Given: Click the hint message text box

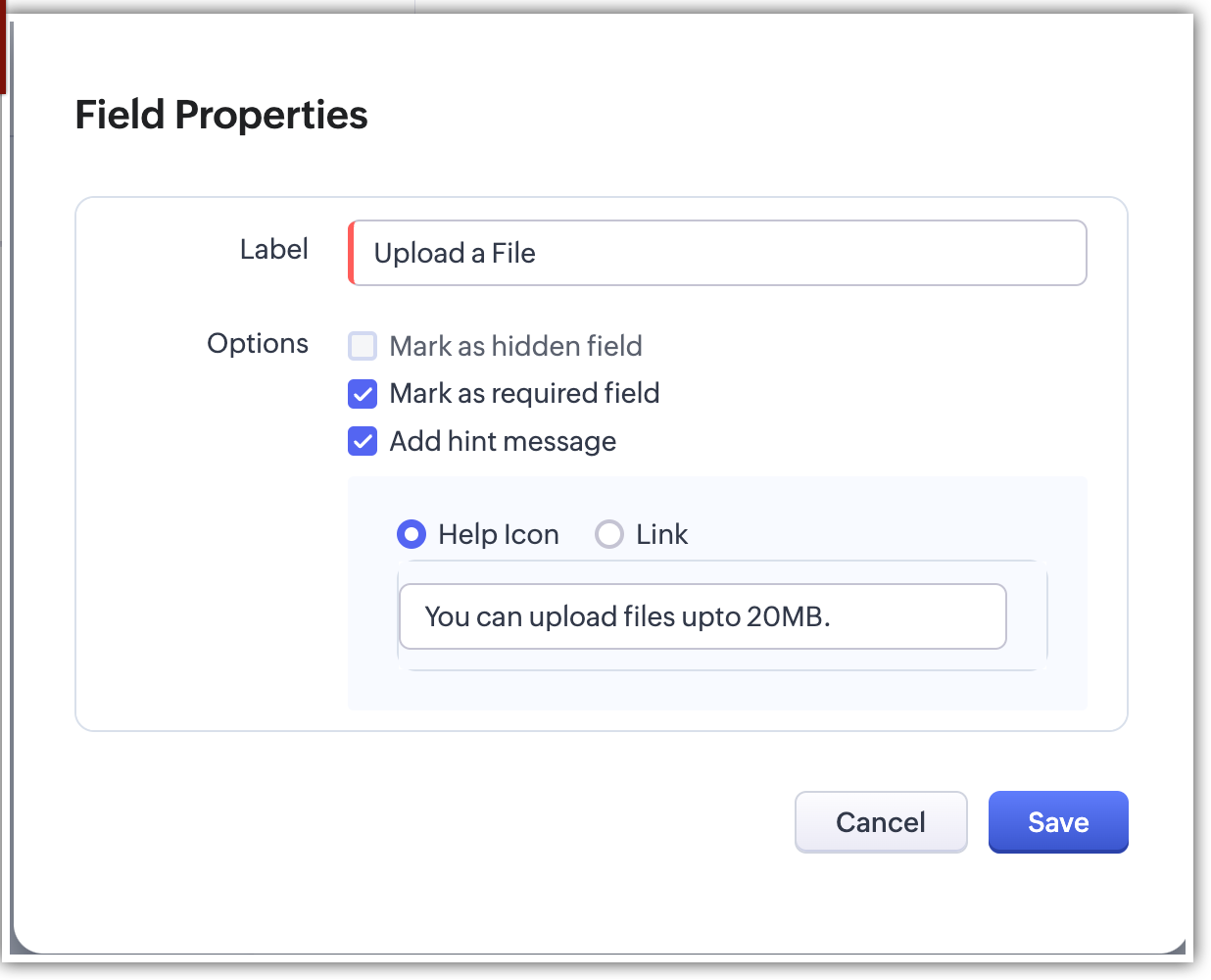Looking at the screenshot, I should point(702,616).
